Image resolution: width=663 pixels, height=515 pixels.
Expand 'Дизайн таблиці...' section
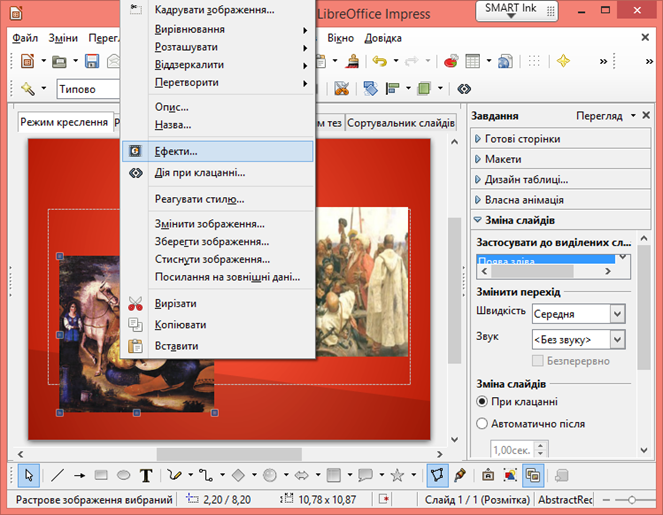(x=560, y=179)
